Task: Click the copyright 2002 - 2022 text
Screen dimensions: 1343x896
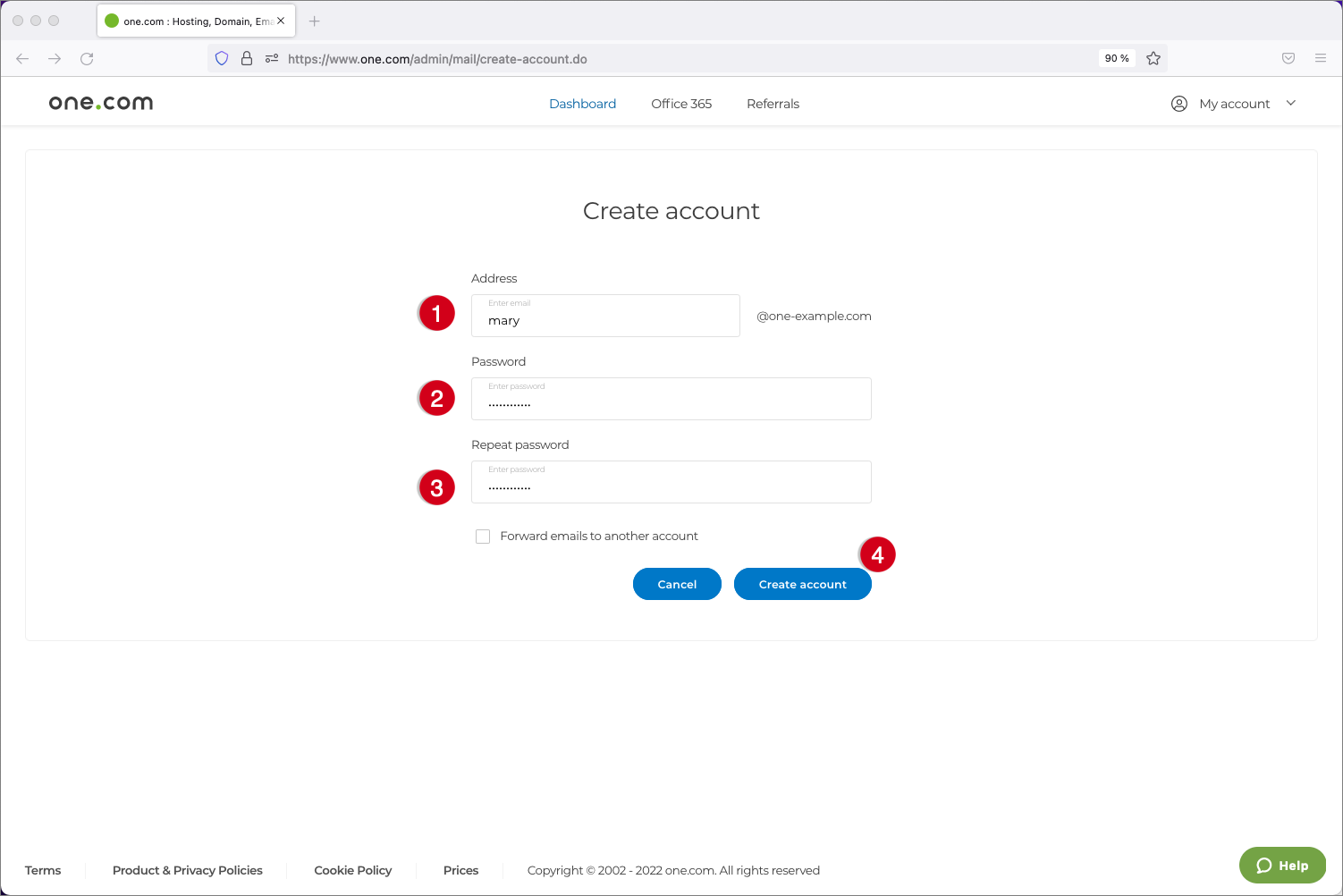Action: 673,870
